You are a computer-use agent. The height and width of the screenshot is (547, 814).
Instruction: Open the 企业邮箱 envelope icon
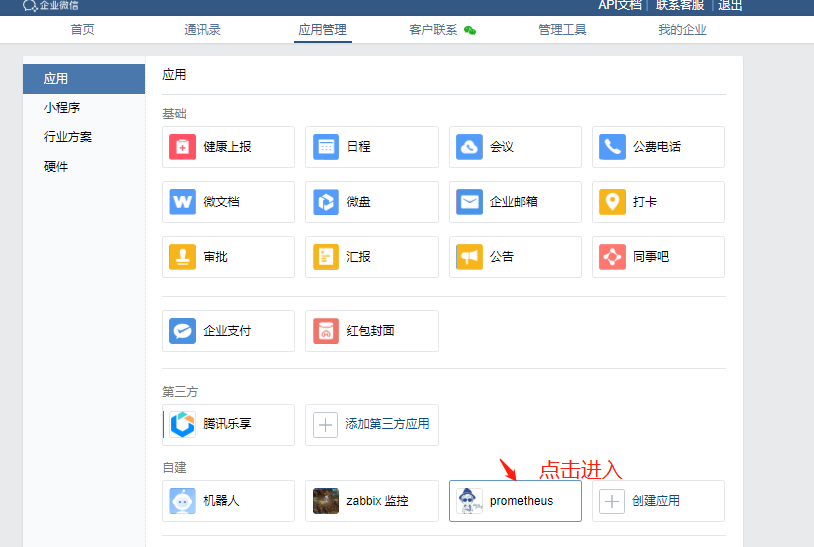pyautogui.click(x=469, y=202)
